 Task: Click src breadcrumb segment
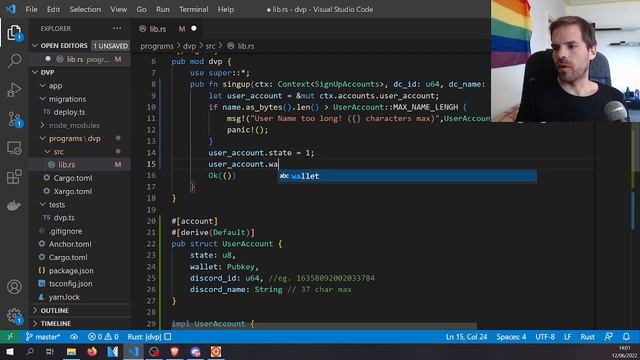pos(210,46)
